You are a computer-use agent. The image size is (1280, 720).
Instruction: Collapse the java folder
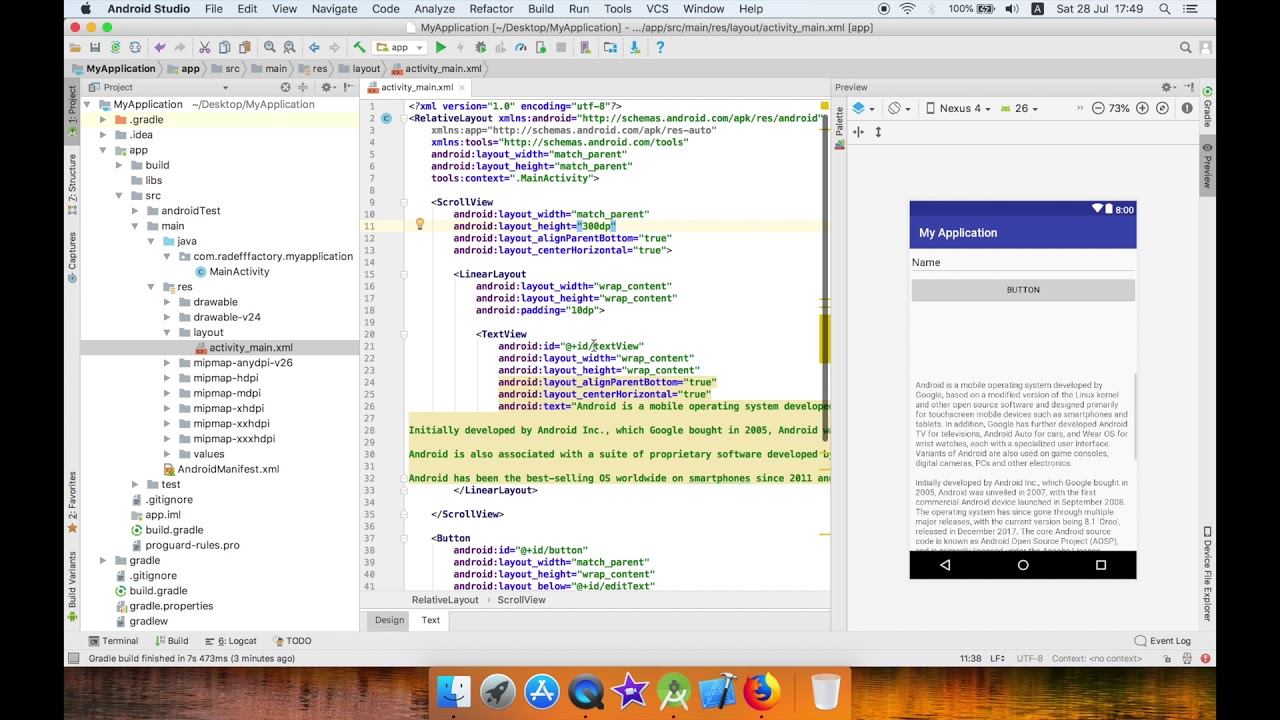[151, 241]
